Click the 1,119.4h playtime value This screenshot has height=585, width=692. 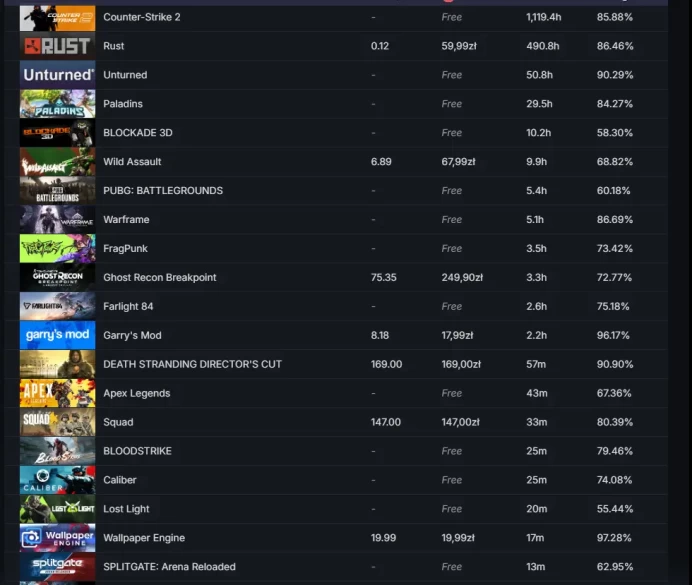pos(544,17)
